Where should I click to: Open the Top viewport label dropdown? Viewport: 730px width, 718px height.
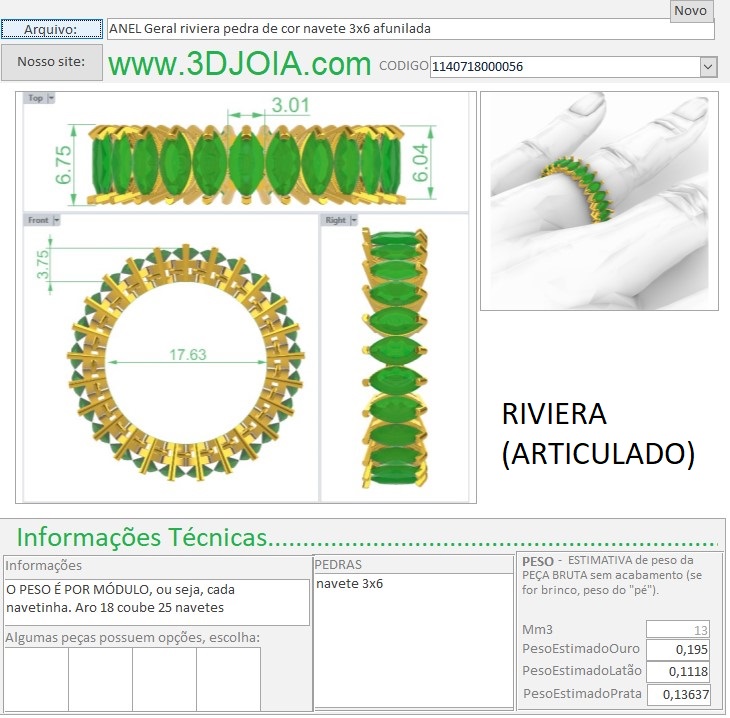point(51,98)
